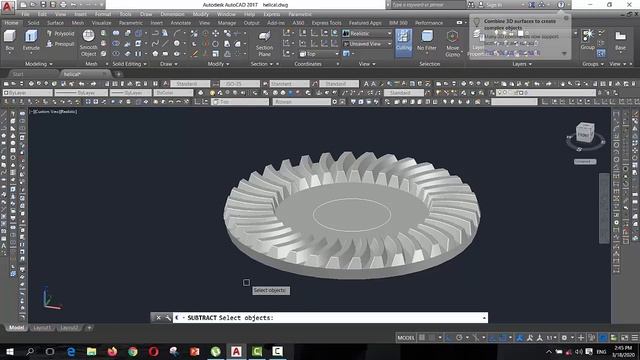
Task: Toggle the MODEL space status button
Action: click(406, 338)
